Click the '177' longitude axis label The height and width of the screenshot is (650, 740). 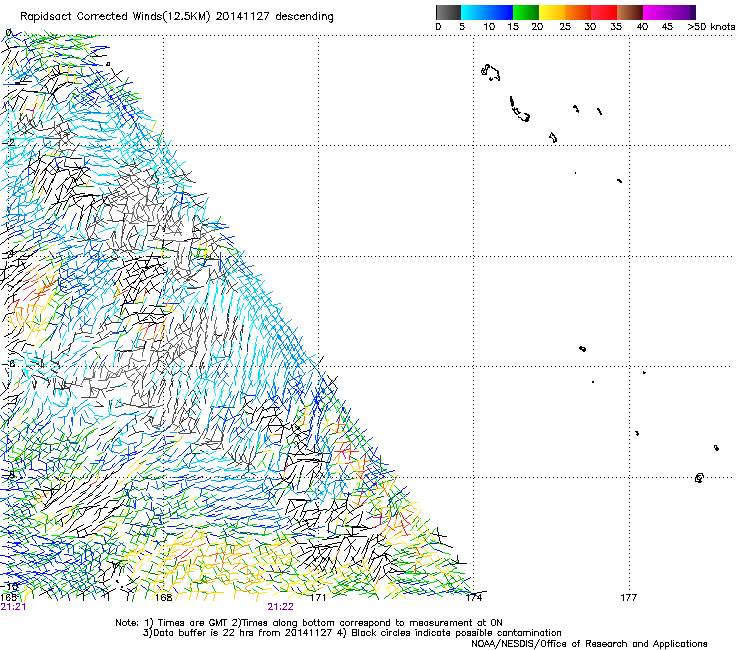pos(629,598)
